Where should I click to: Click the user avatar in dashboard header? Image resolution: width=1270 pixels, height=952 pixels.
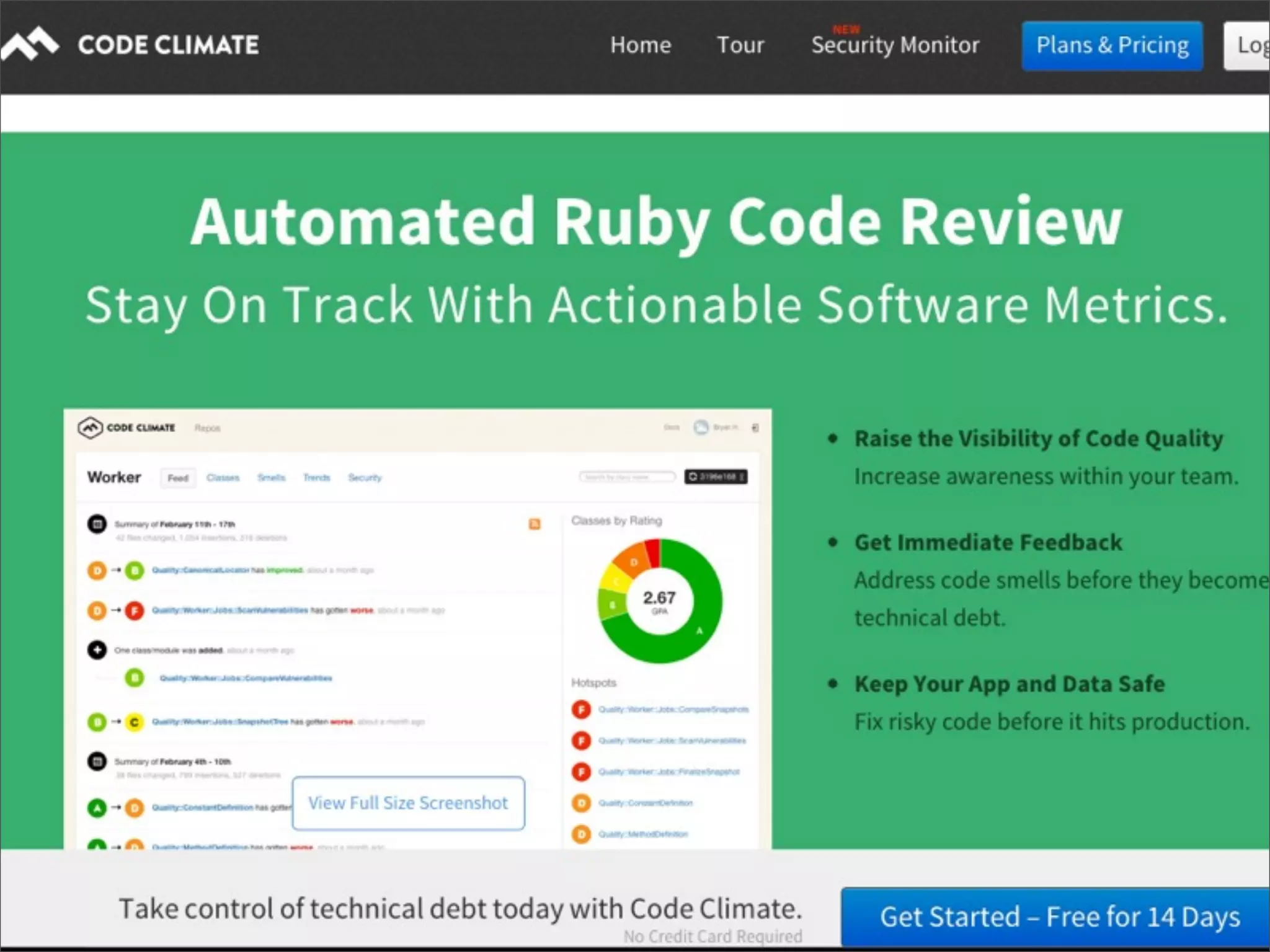pyautogui.click(x=701, y=427)
